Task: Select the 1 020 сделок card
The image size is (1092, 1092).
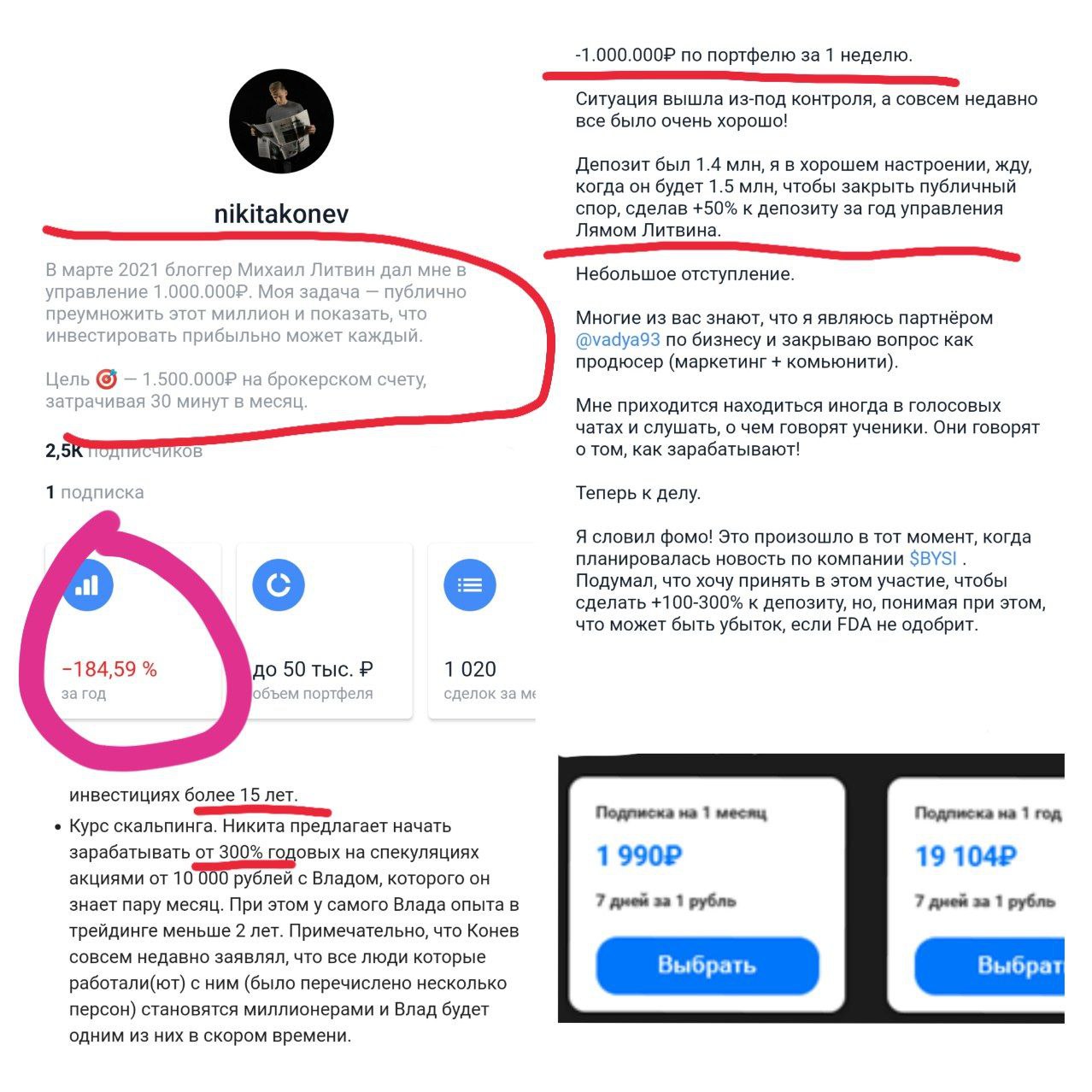Action: (482, 631)
